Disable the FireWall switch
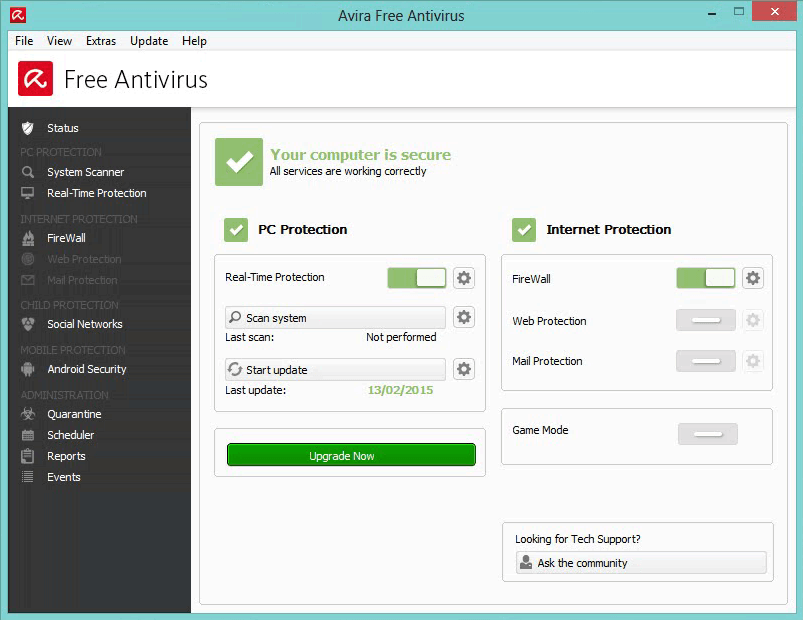Viewport: 803px width, 620px height. (x=705, y=279)
